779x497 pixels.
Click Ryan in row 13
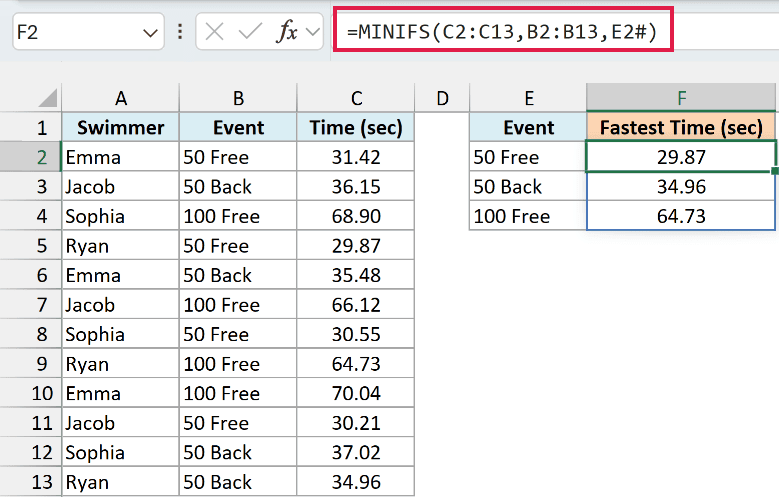(x=120, y=482)
